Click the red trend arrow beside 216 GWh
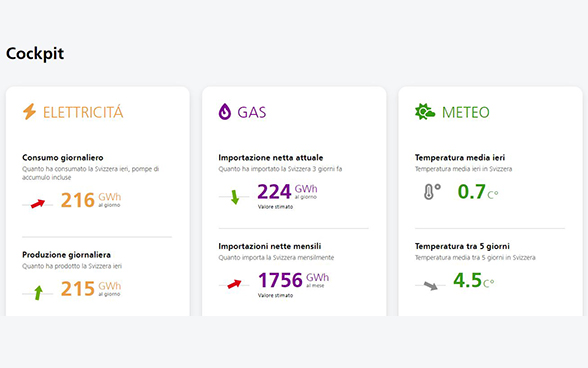This screenshot has height=368, width=588. 38,204
